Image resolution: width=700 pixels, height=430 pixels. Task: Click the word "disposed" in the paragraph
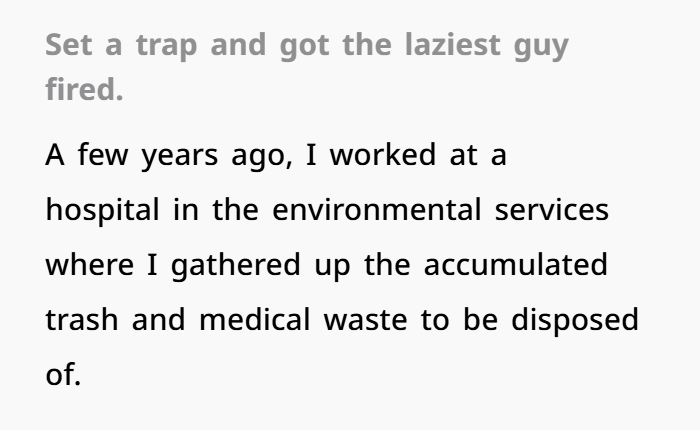click(x=575, y=321)
